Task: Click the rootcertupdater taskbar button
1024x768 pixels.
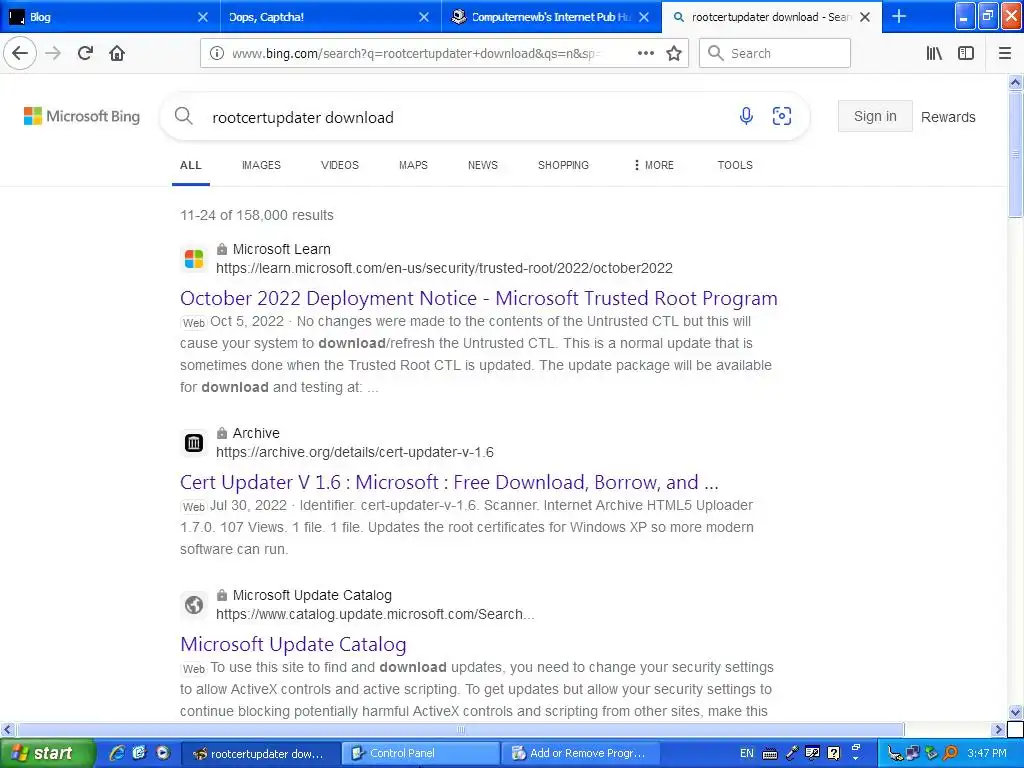Action: (x=259, y=753)
